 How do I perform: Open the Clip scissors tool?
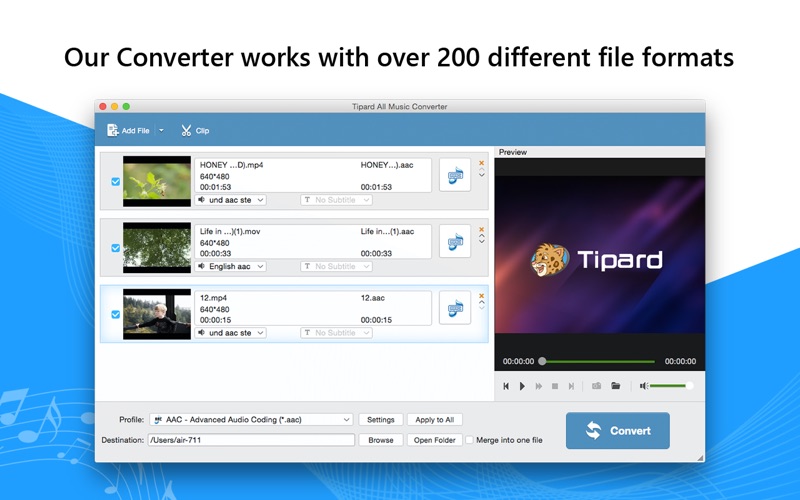click(x=195, y=131)
